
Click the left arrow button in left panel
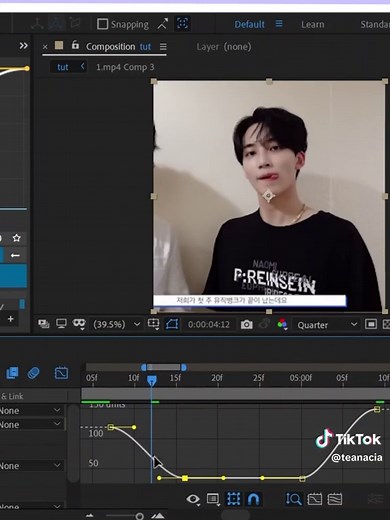(15, 255)
